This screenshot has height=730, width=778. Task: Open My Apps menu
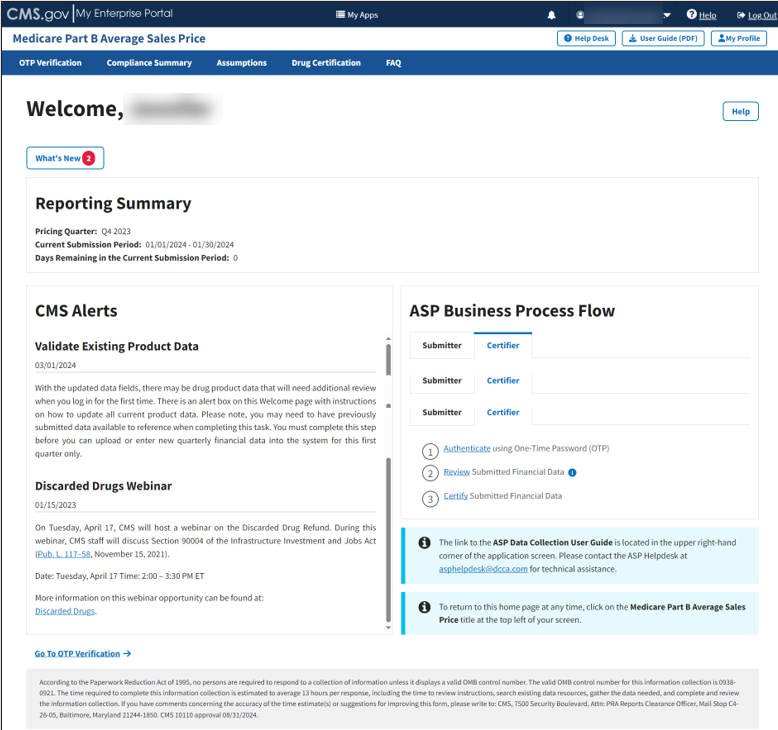pos(357,15)
